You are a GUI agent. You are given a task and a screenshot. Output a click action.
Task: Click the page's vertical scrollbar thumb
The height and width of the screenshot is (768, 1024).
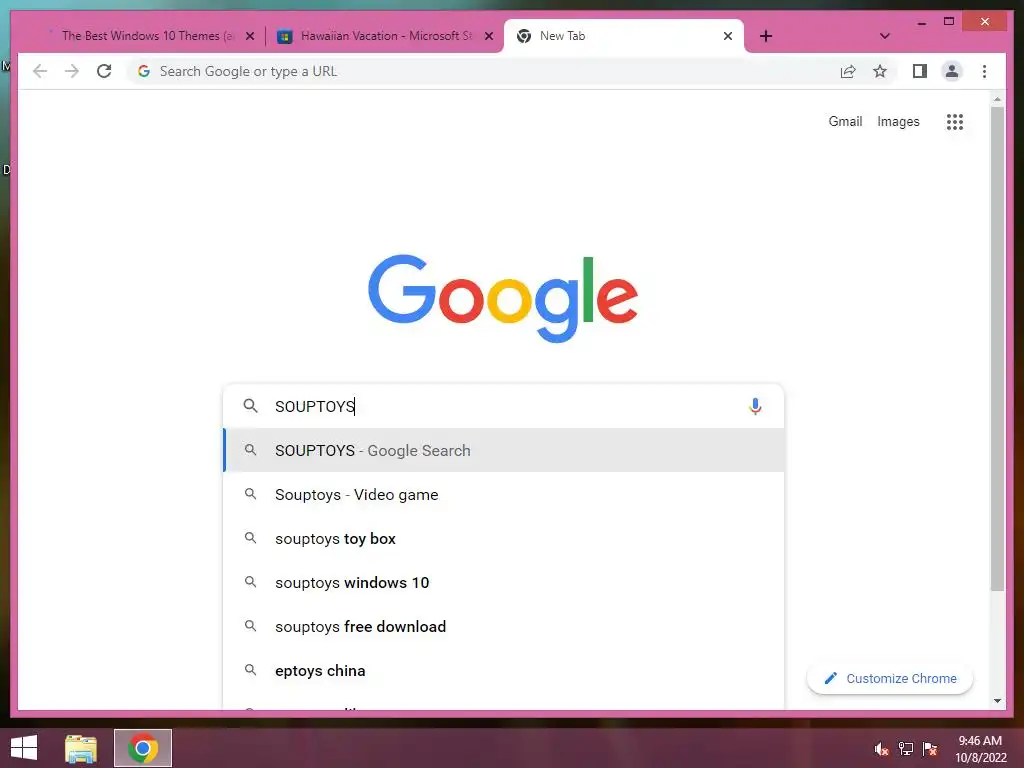(x=997, y=349)
